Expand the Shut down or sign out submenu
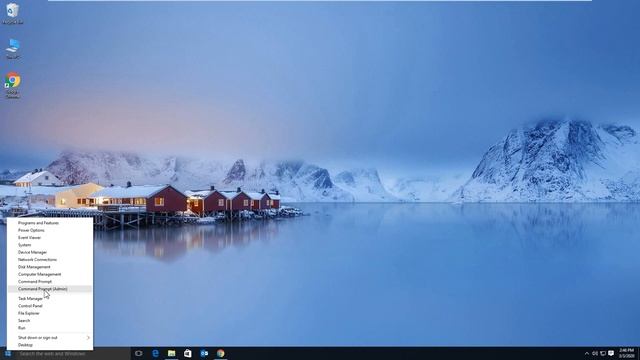The height and width of the screenshot is (360, 640). 50,338
